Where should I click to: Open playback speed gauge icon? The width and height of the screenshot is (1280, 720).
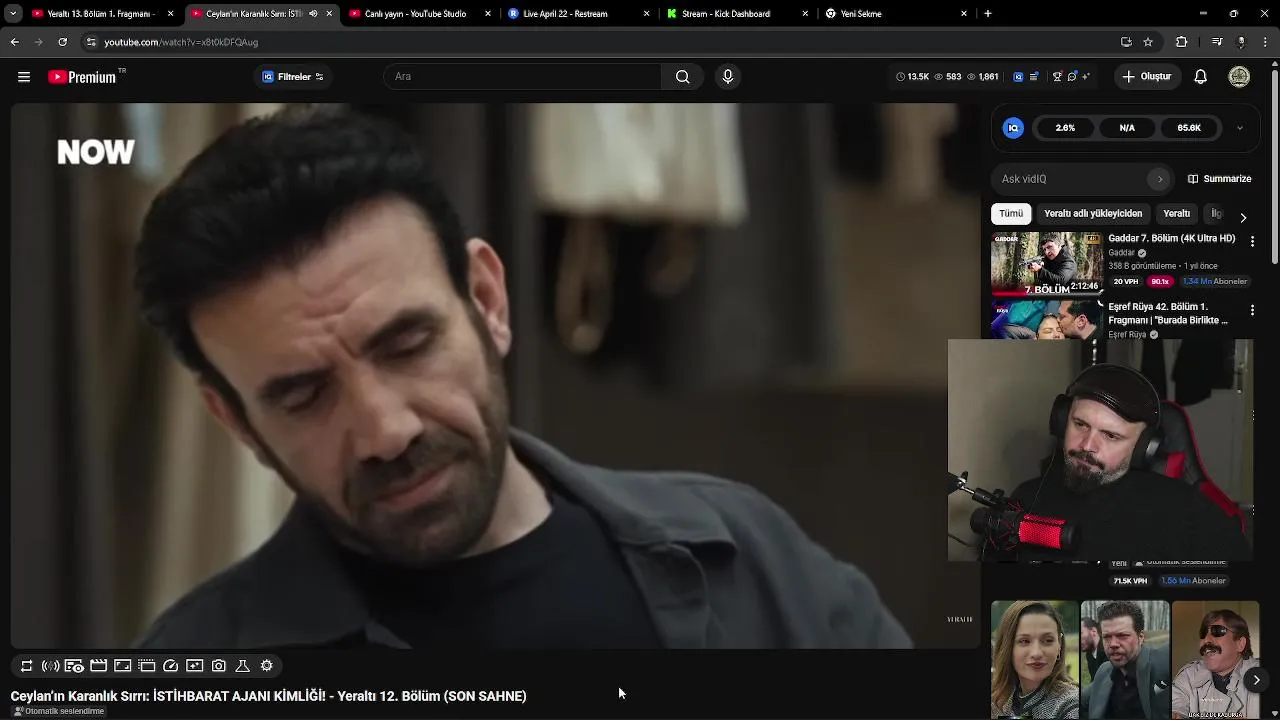(171, 666)
